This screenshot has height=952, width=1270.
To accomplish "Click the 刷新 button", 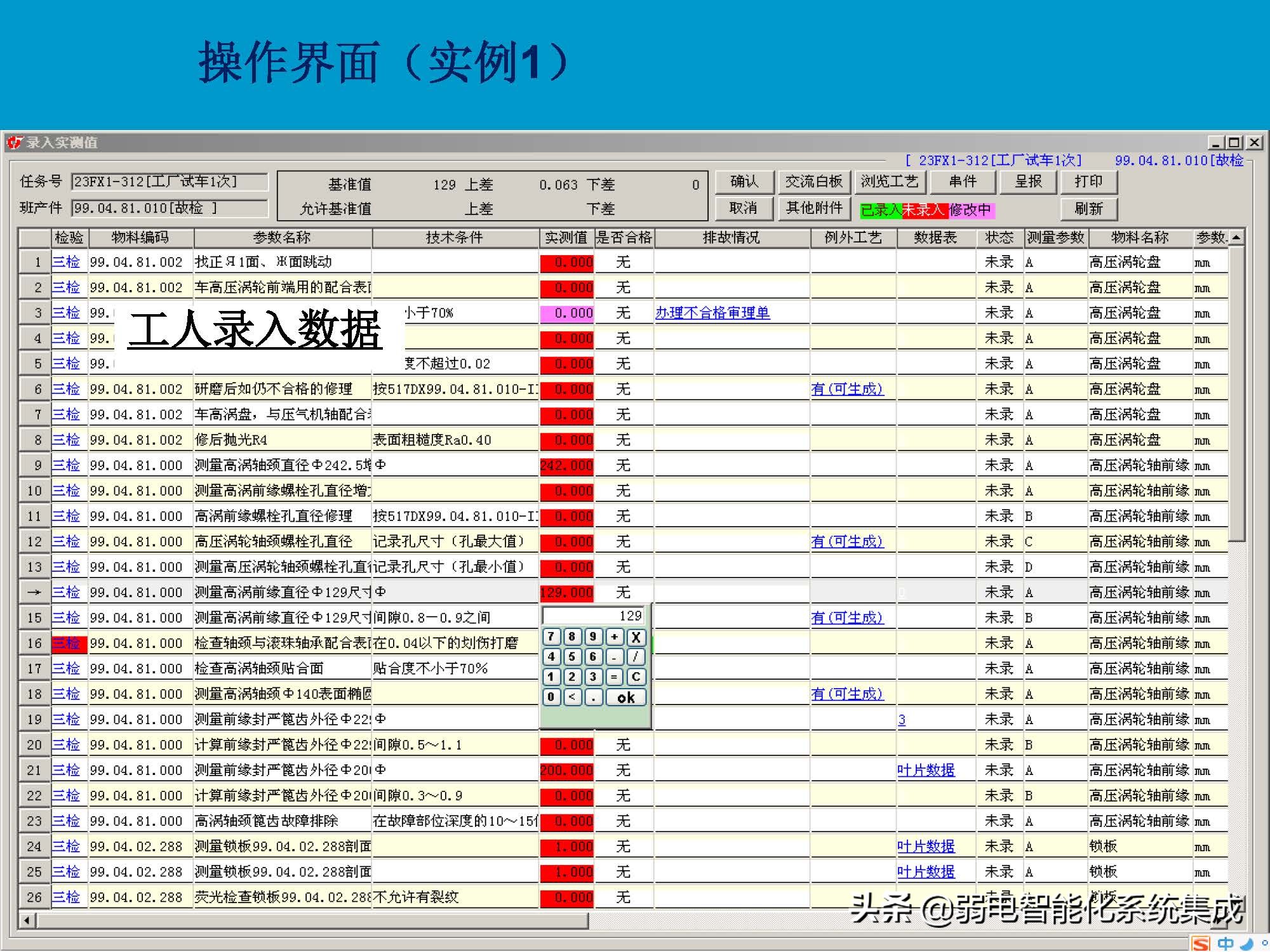I will 1088,208.
